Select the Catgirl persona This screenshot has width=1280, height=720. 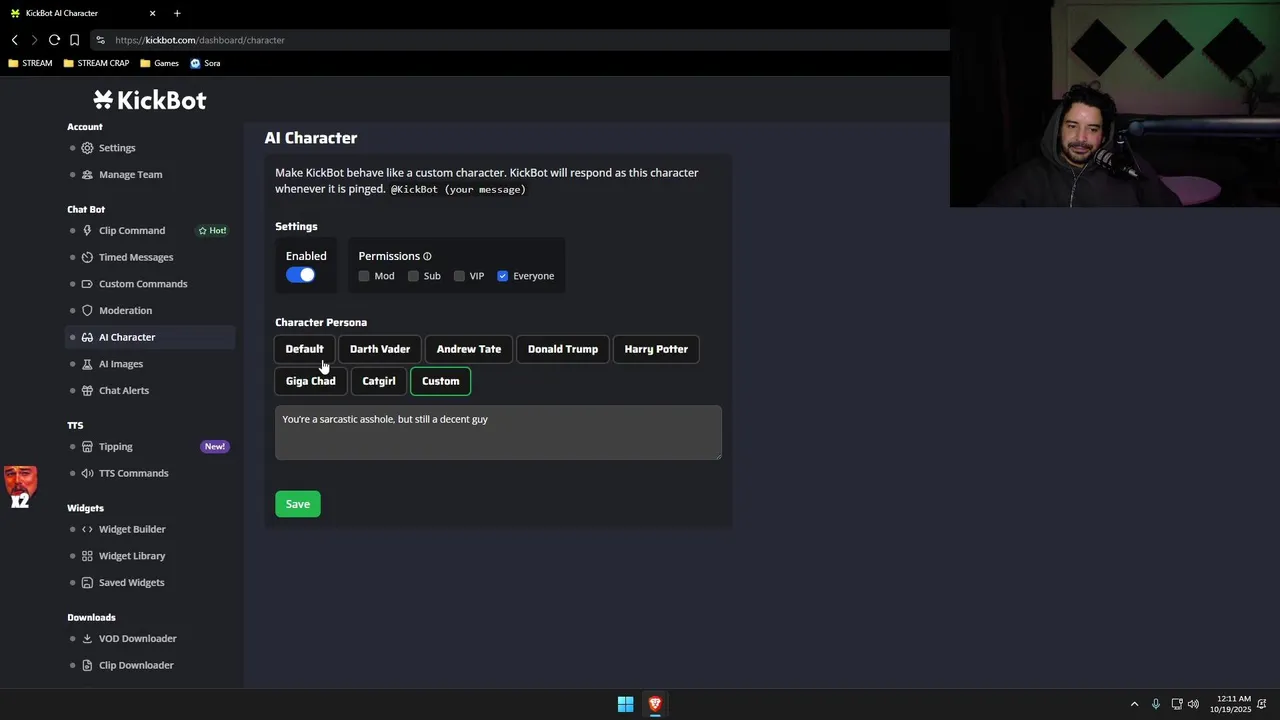[378, 381]
